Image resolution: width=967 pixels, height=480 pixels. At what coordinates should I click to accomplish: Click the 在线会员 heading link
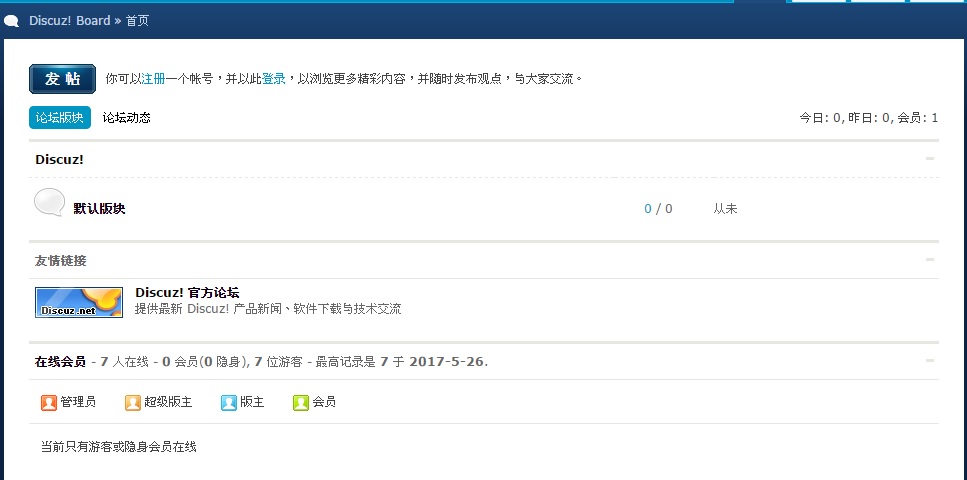click(60, 362)
